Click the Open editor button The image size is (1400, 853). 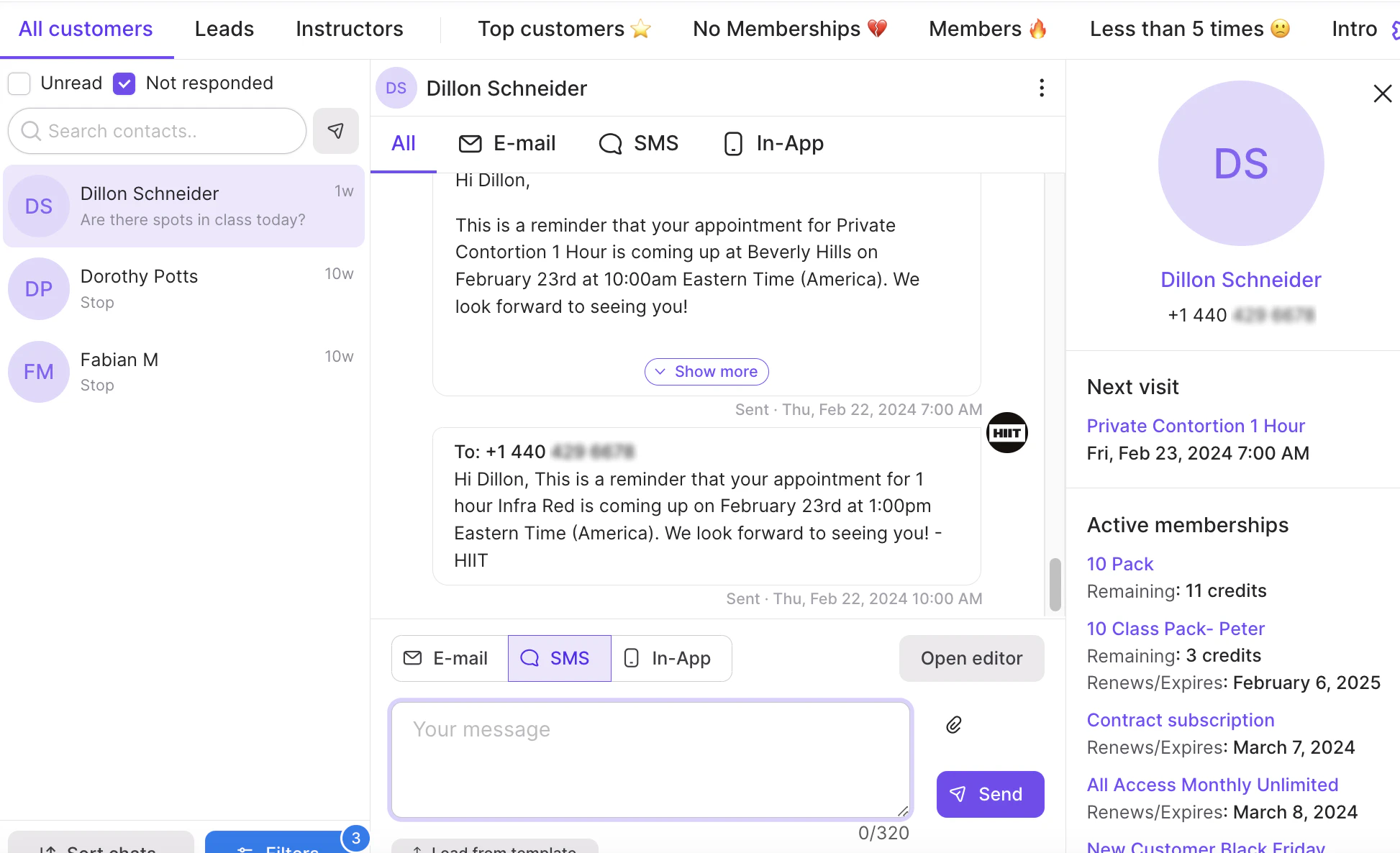[x=971, y=658]
